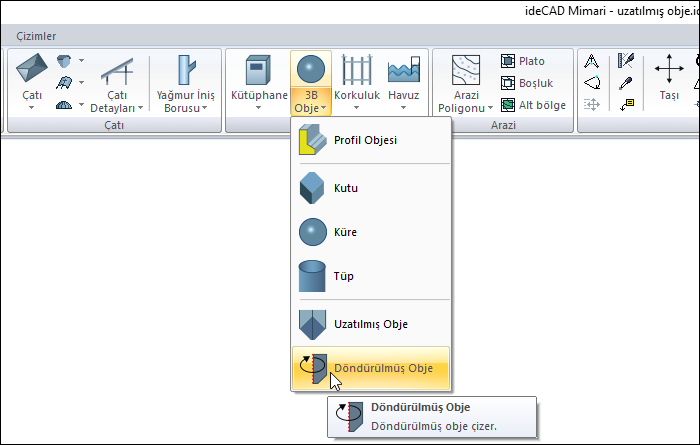Image resolution: width=700 pixels, height=445 pixels.
Task: Switch to the Çizimler tab
Action: (x=36, y=36)
